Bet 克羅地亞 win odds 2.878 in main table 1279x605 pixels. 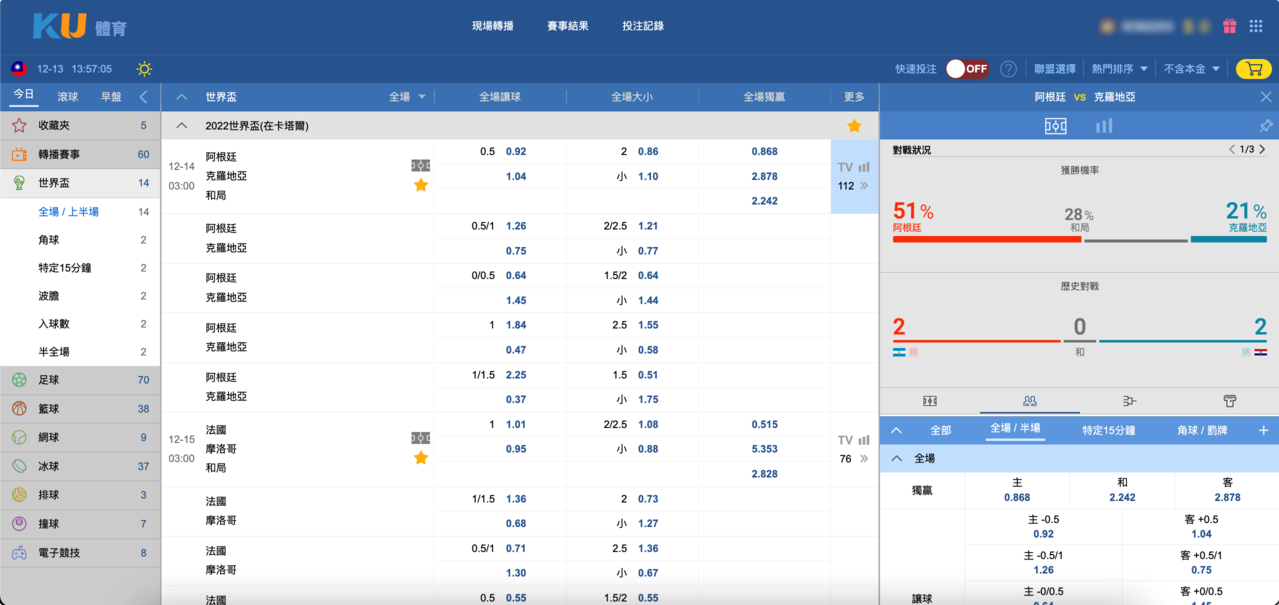tap(764, 176)
